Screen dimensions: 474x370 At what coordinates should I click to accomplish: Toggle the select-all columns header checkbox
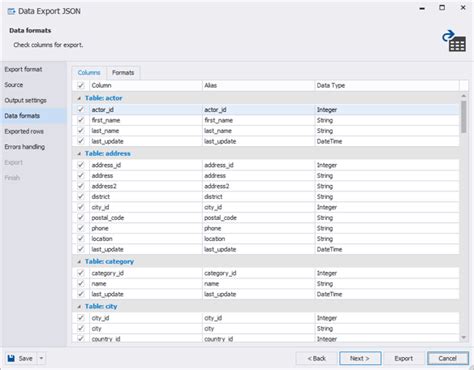[81, 85]
